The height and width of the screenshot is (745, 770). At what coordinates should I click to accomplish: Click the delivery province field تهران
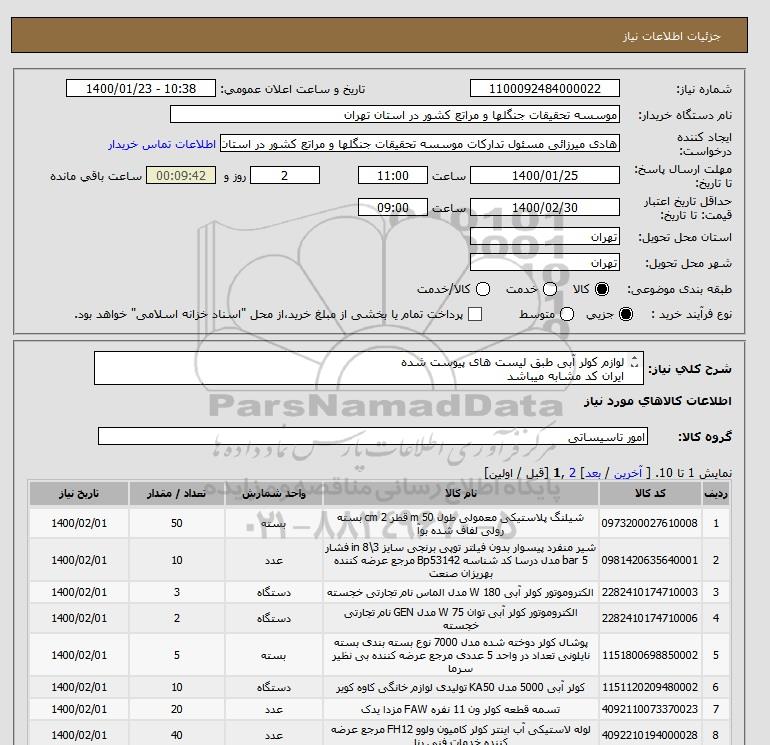[545, 237]
